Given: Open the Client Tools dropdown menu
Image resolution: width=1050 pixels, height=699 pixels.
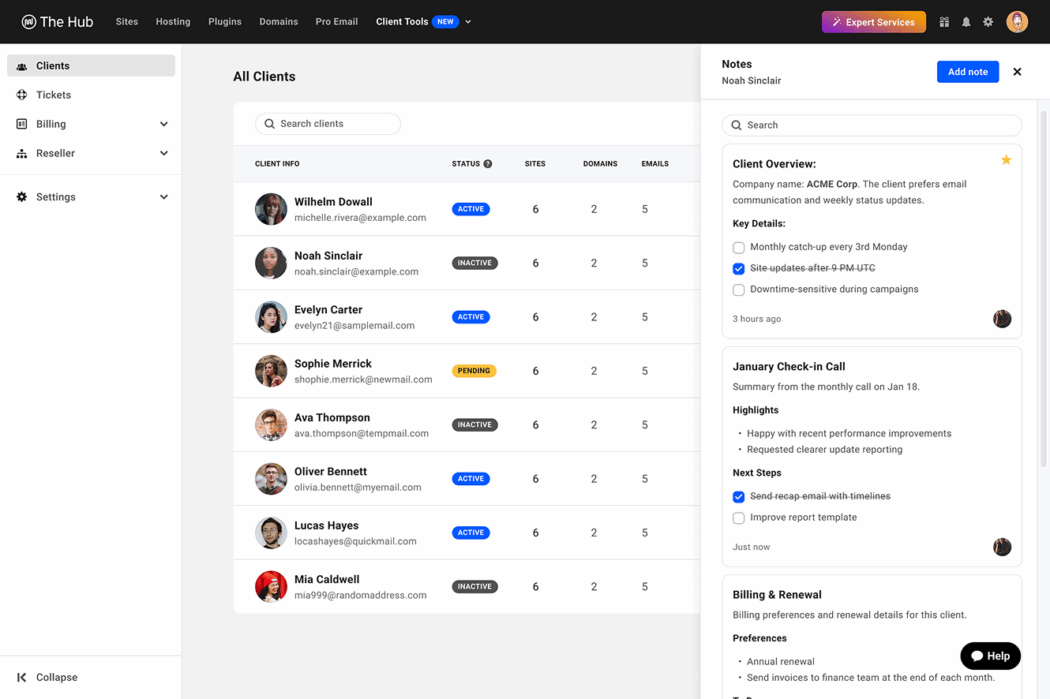Looking at the screenshot, I should click(x=468, y=21).
